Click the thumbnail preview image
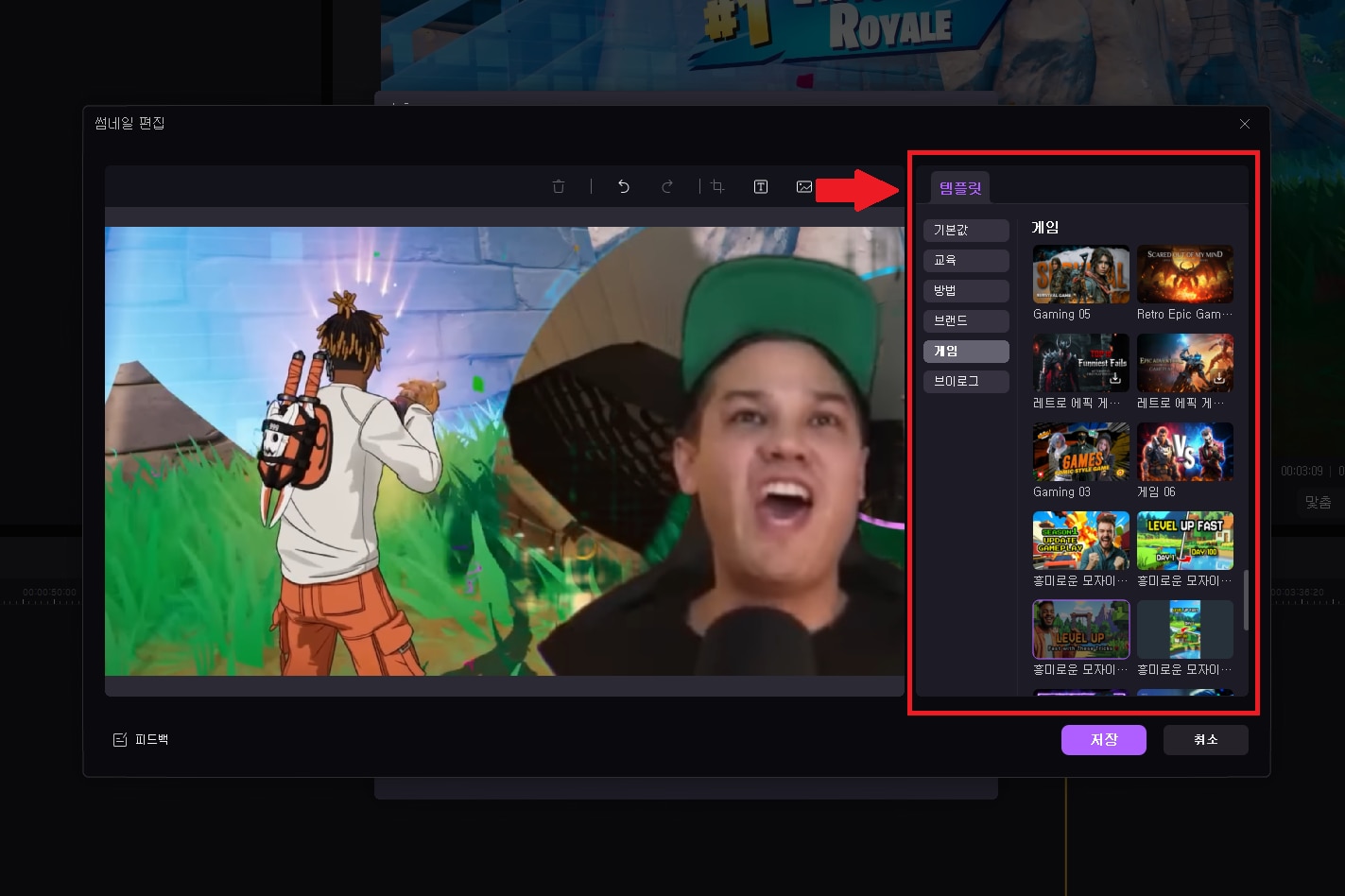Screen dimensions: 1345x896 pyautogui.click(x=505, y=451)
